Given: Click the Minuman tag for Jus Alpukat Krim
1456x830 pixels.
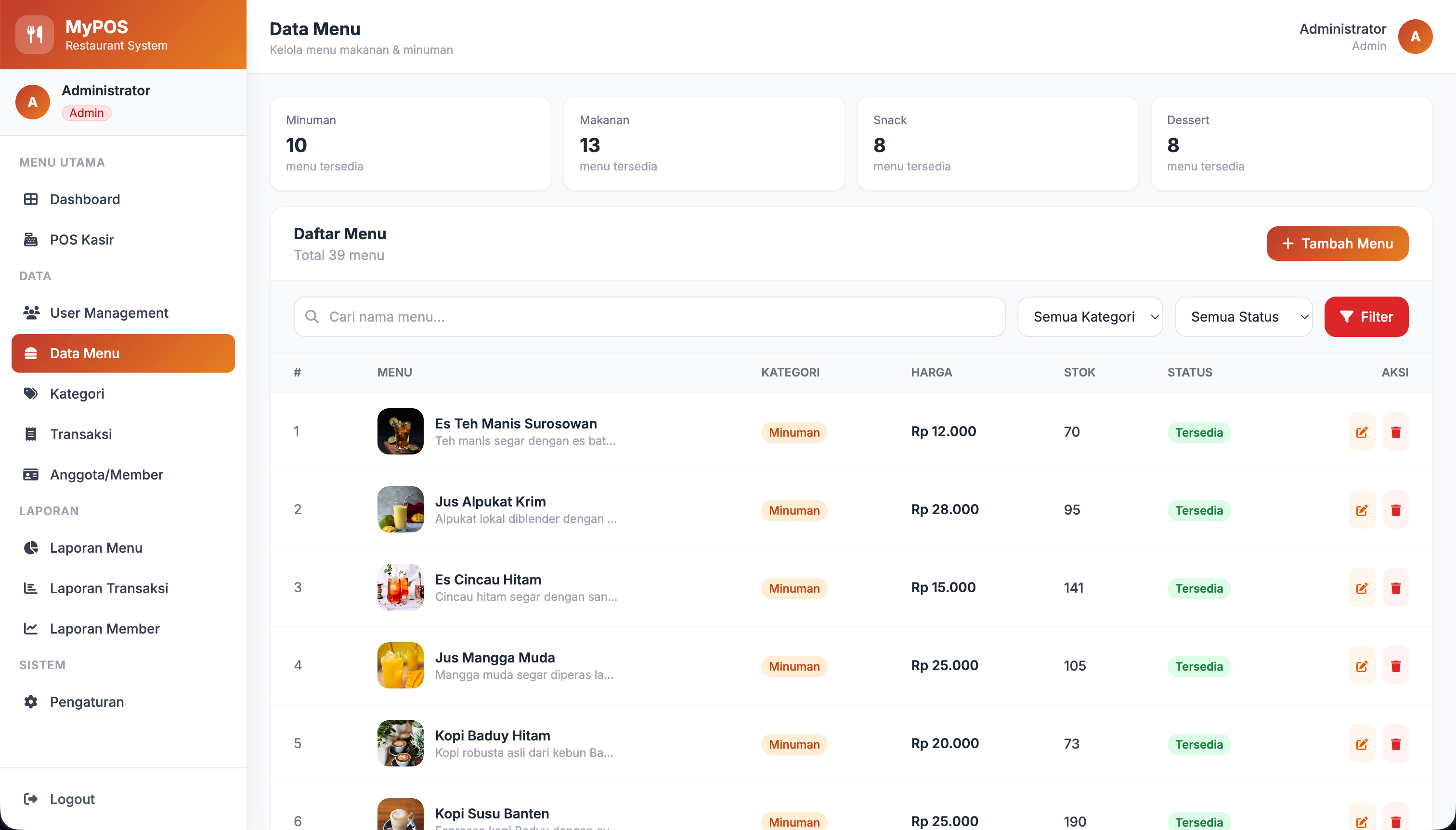Looking at the screenshot, I should pyautogui.click(x=793, y=510).
